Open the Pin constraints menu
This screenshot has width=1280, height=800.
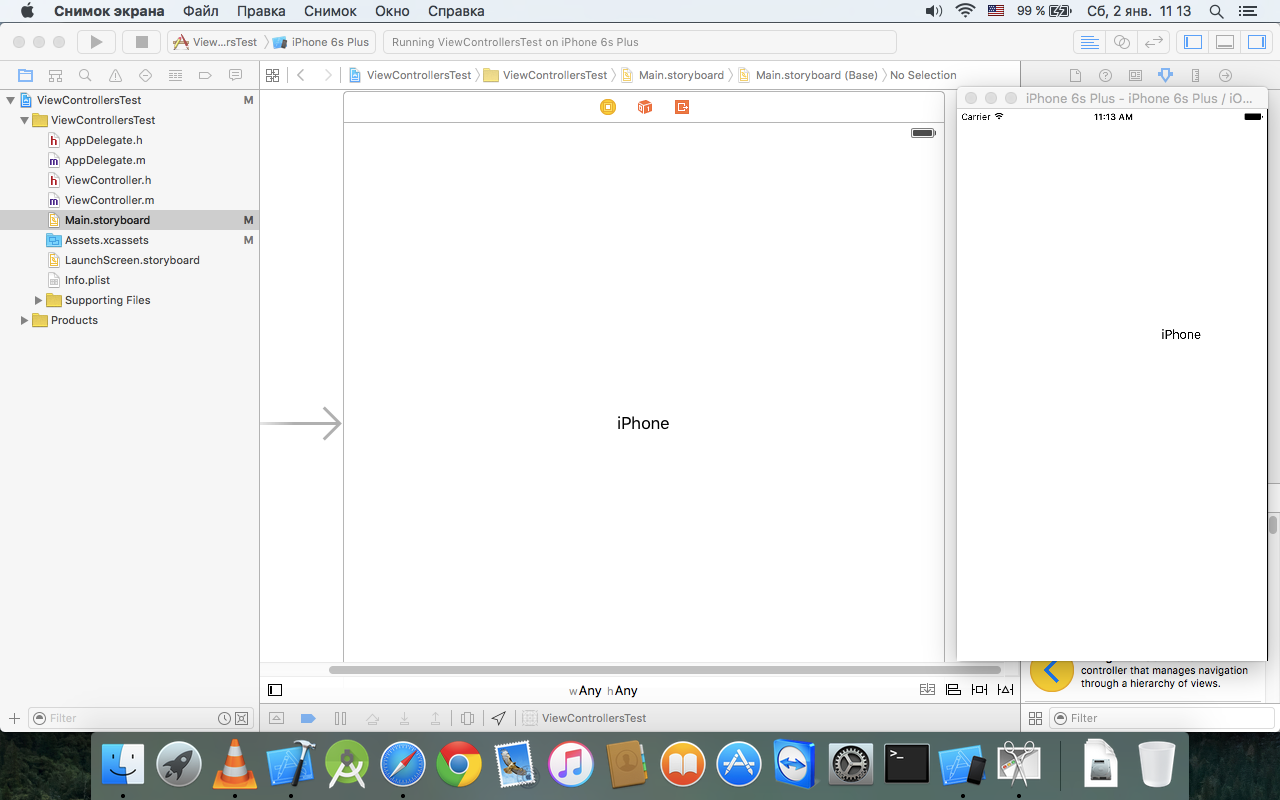point(979,690)
